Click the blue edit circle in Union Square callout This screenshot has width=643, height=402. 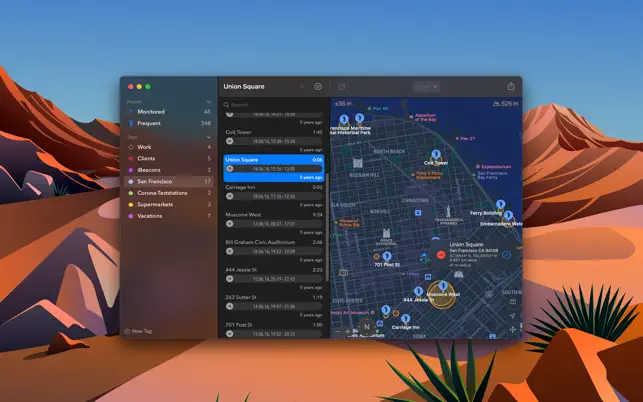(507, 255)
